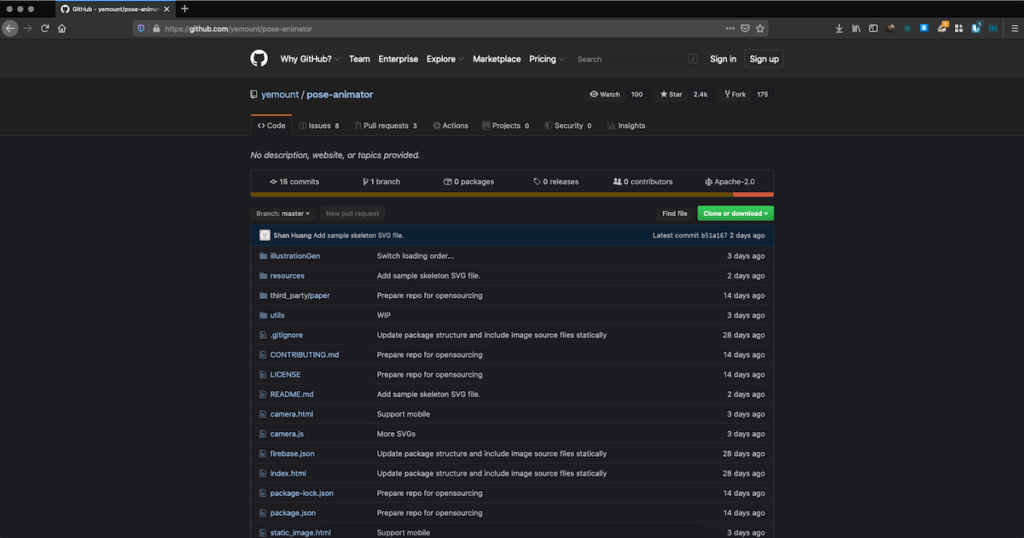Watch the pose-animator repository

coord(605,94)
